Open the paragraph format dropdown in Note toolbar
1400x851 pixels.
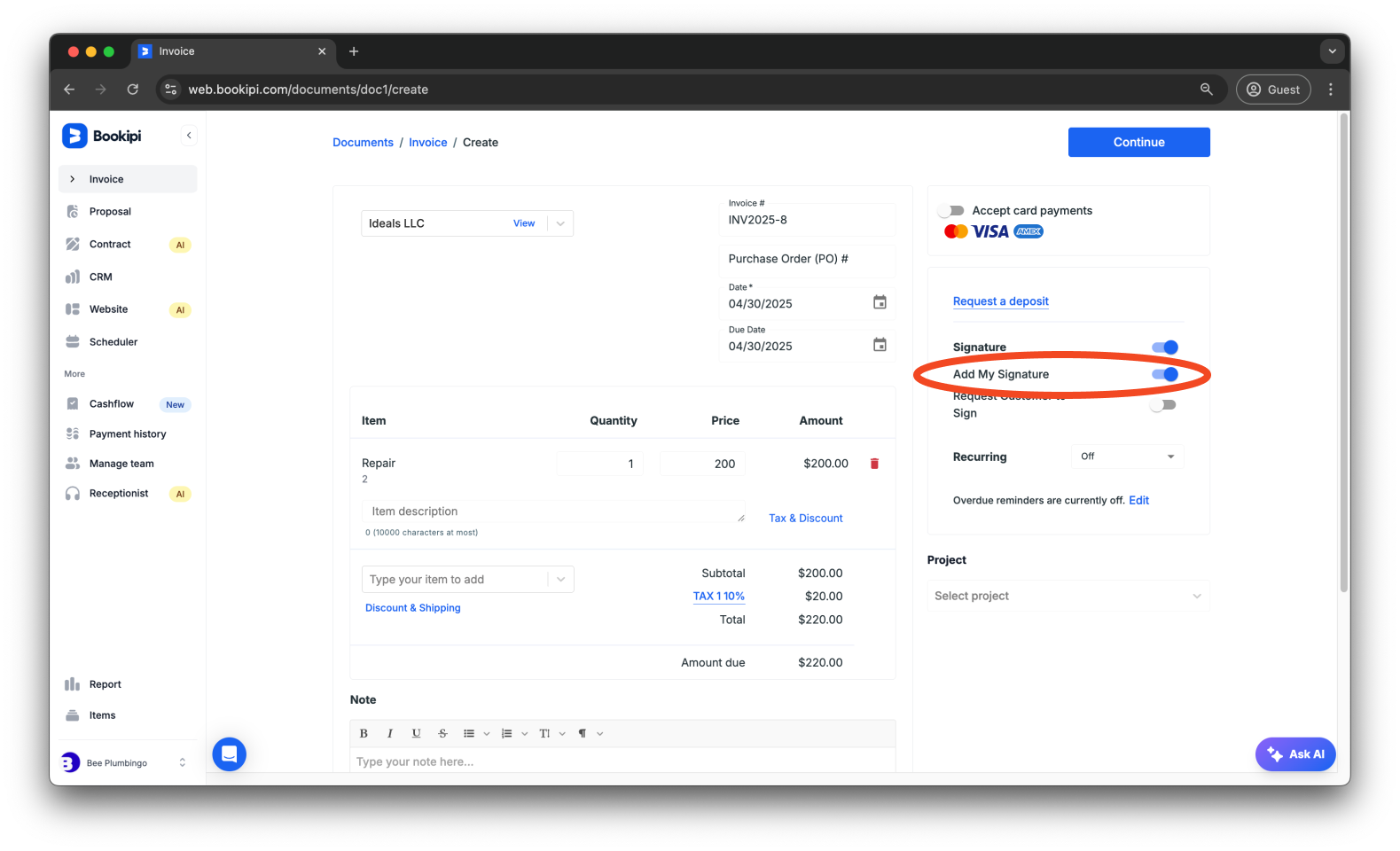pyautogui.click(x=590, y=733)
